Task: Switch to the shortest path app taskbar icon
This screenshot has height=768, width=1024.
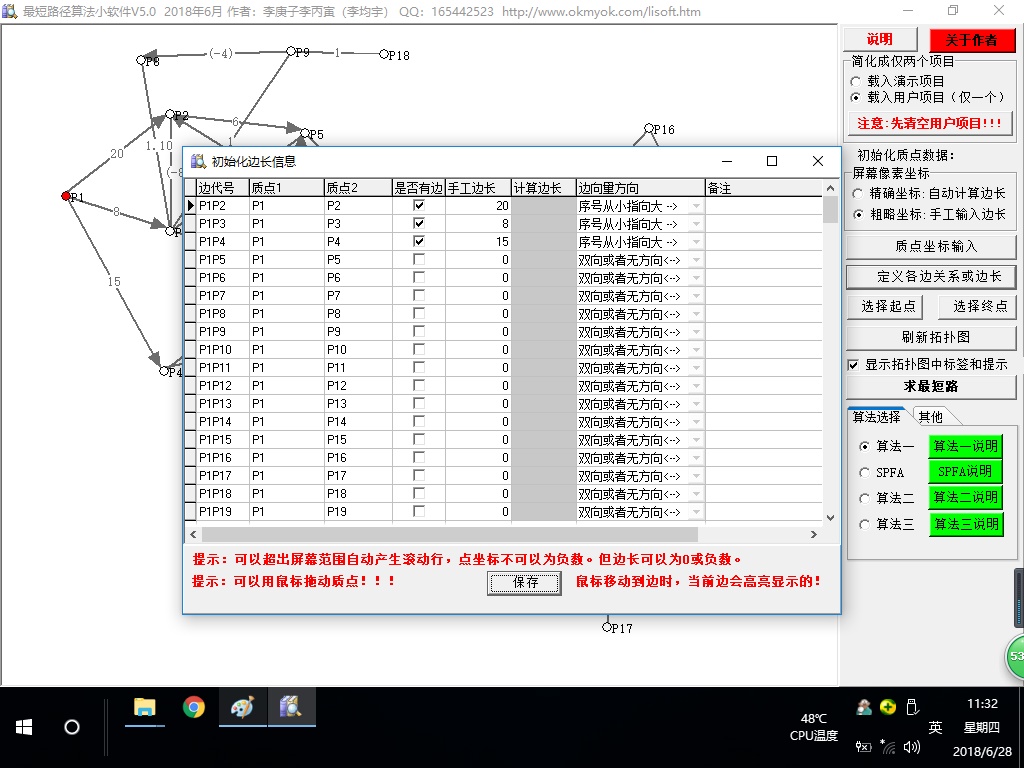Action: [291, 707]
